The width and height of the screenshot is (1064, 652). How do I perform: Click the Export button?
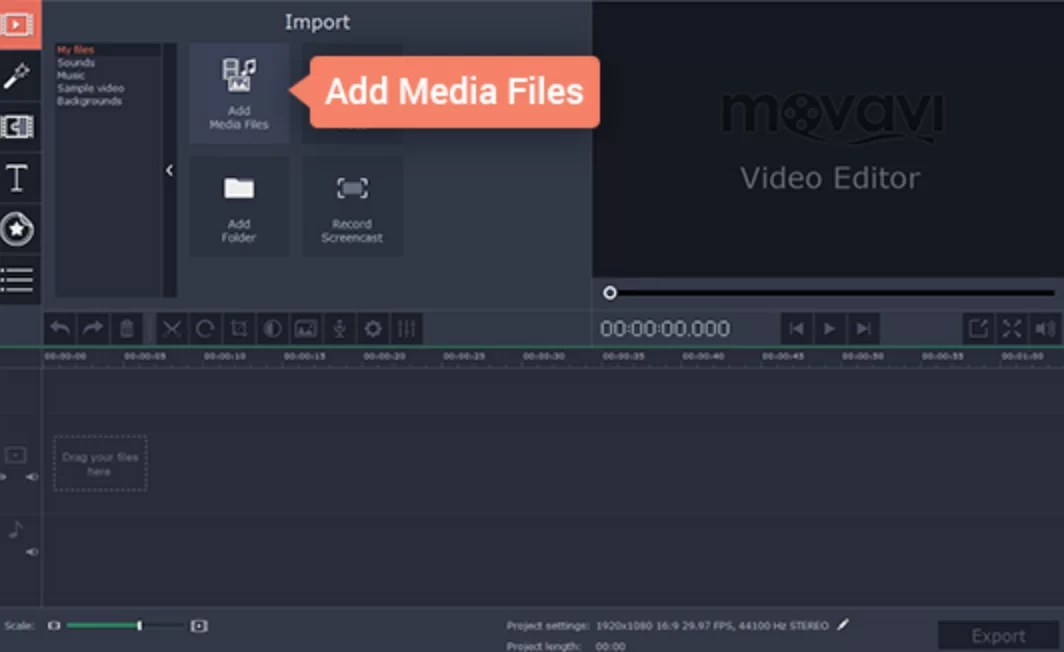click(998, 636)
